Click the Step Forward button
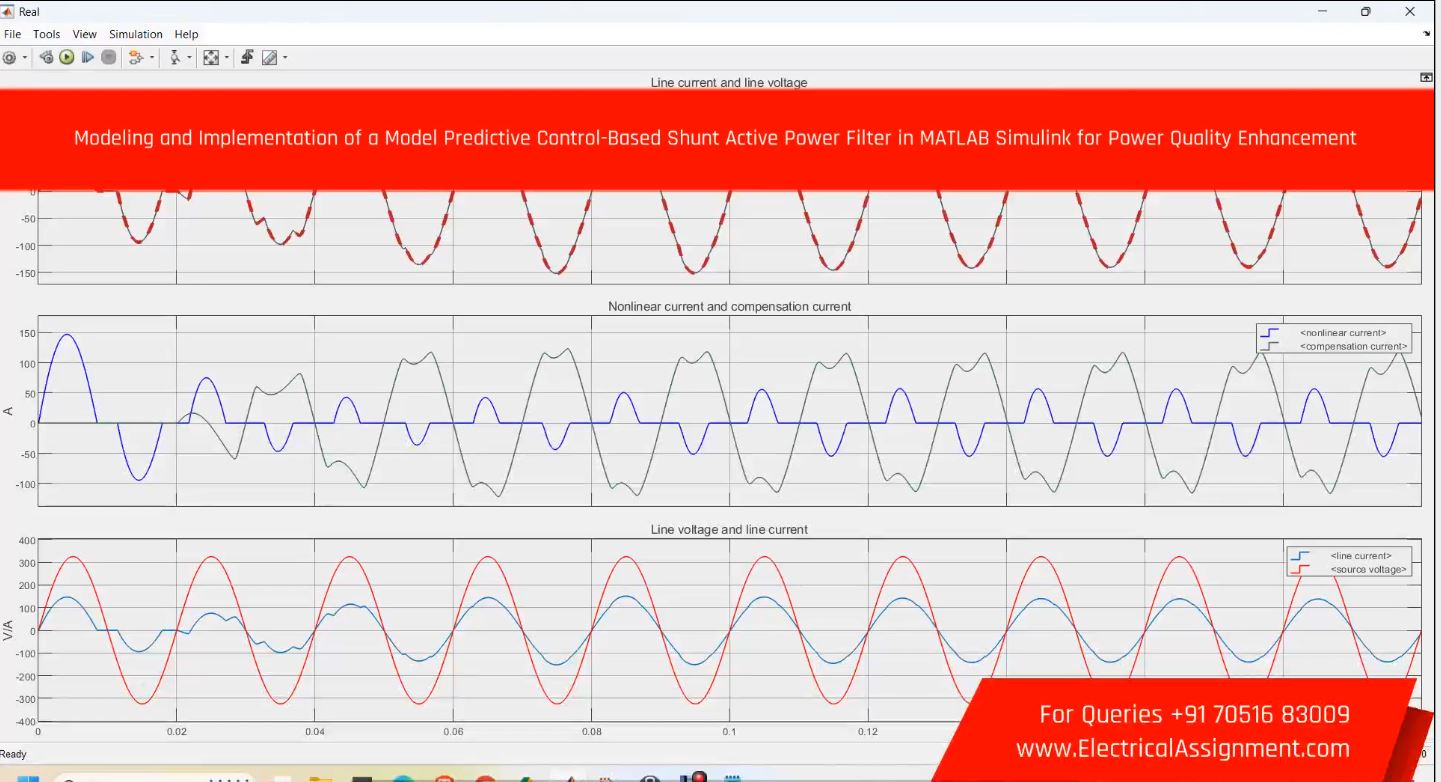1441x782 pixels. click(x=87, y=58)
